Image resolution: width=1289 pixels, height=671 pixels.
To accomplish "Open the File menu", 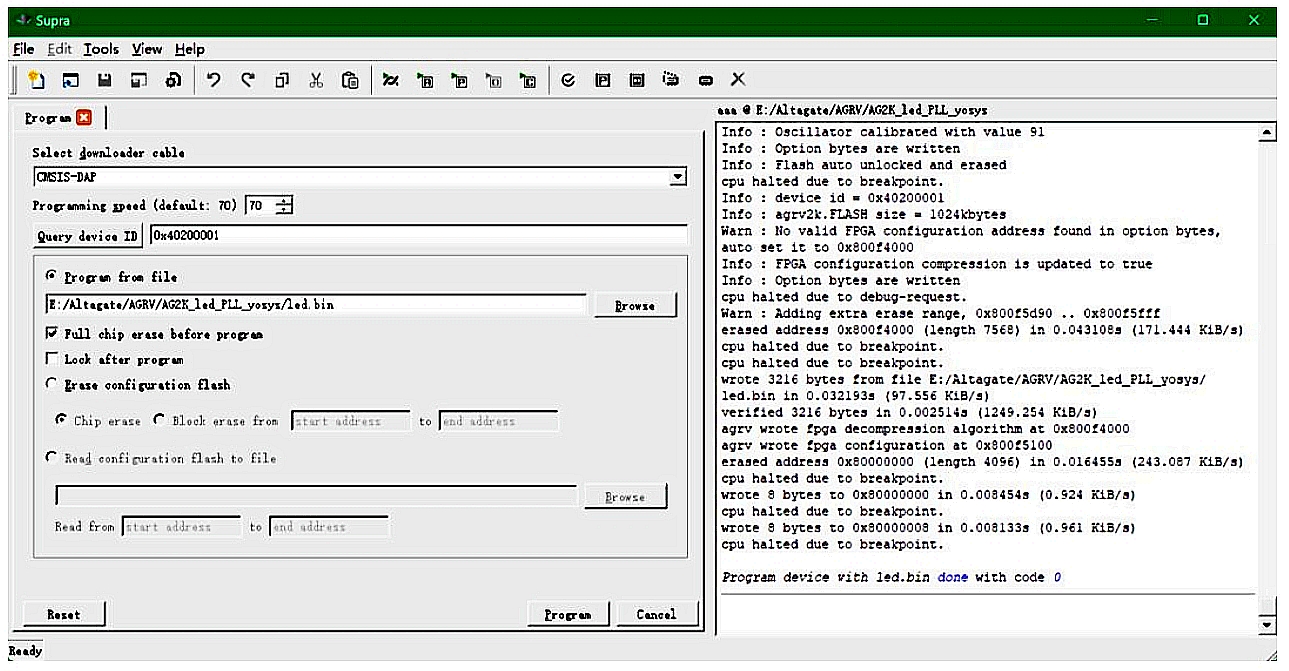I will point(24,49).
